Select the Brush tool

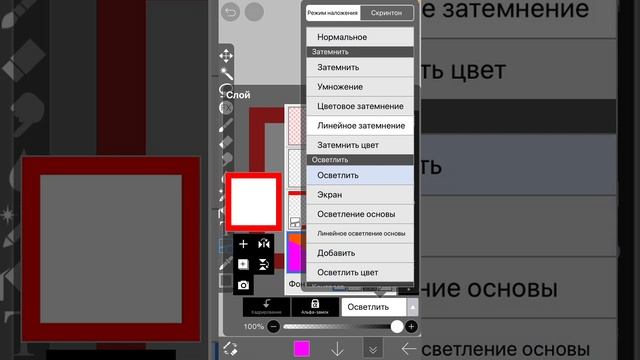click(x=226, y=125)
